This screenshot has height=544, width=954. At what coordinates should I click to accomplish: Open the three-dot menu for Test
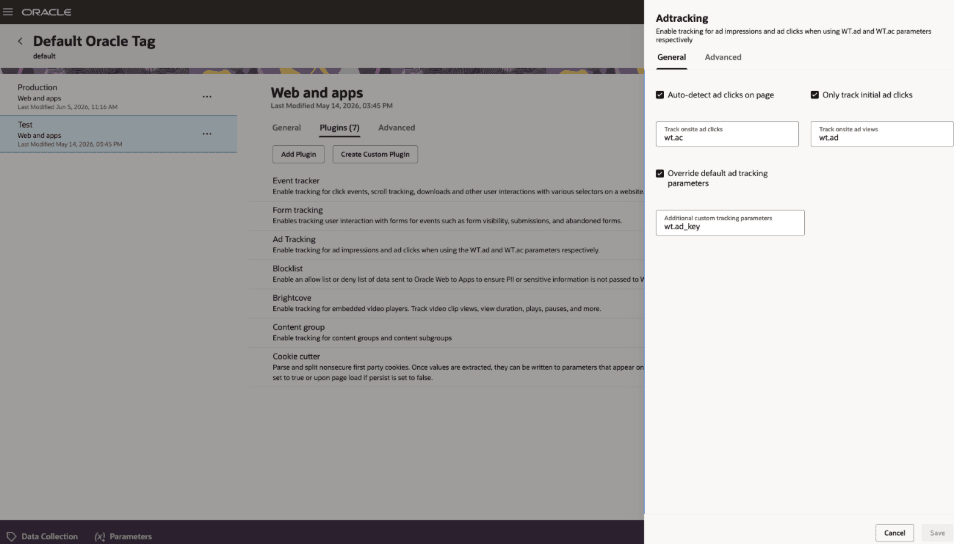point(207,134)
